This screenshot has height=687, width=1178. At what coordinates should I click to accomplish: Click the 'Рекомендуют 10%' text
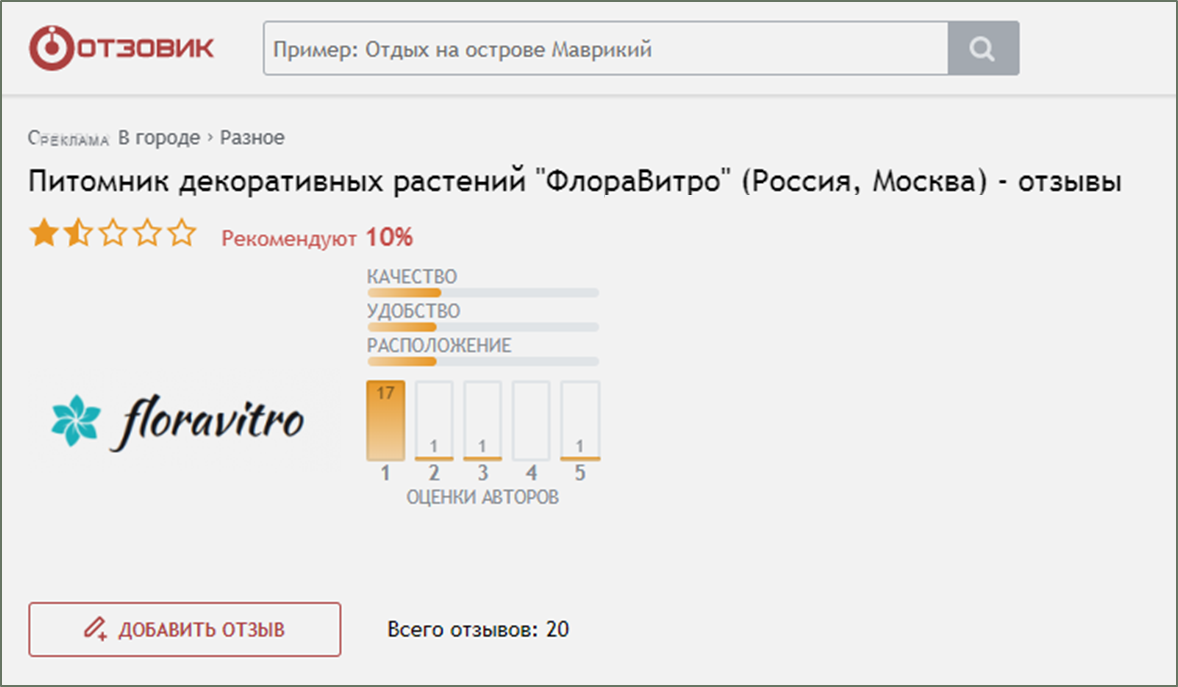[317, 238]
